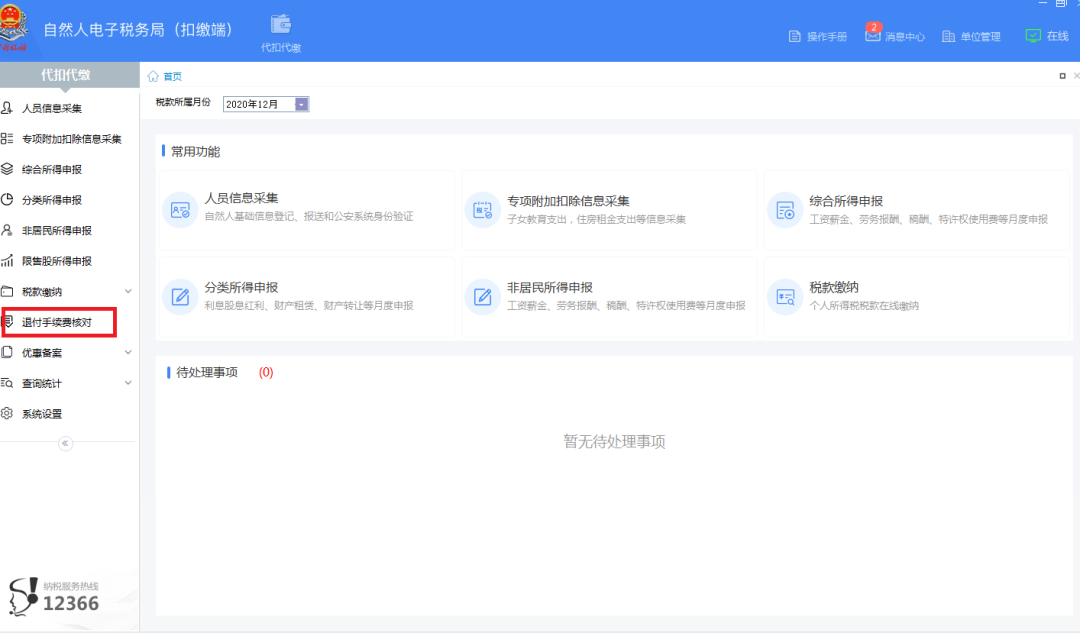Select 限售股所得申报 in the sidebar
Screen dimensions: 1080x633
click(57, 261)
